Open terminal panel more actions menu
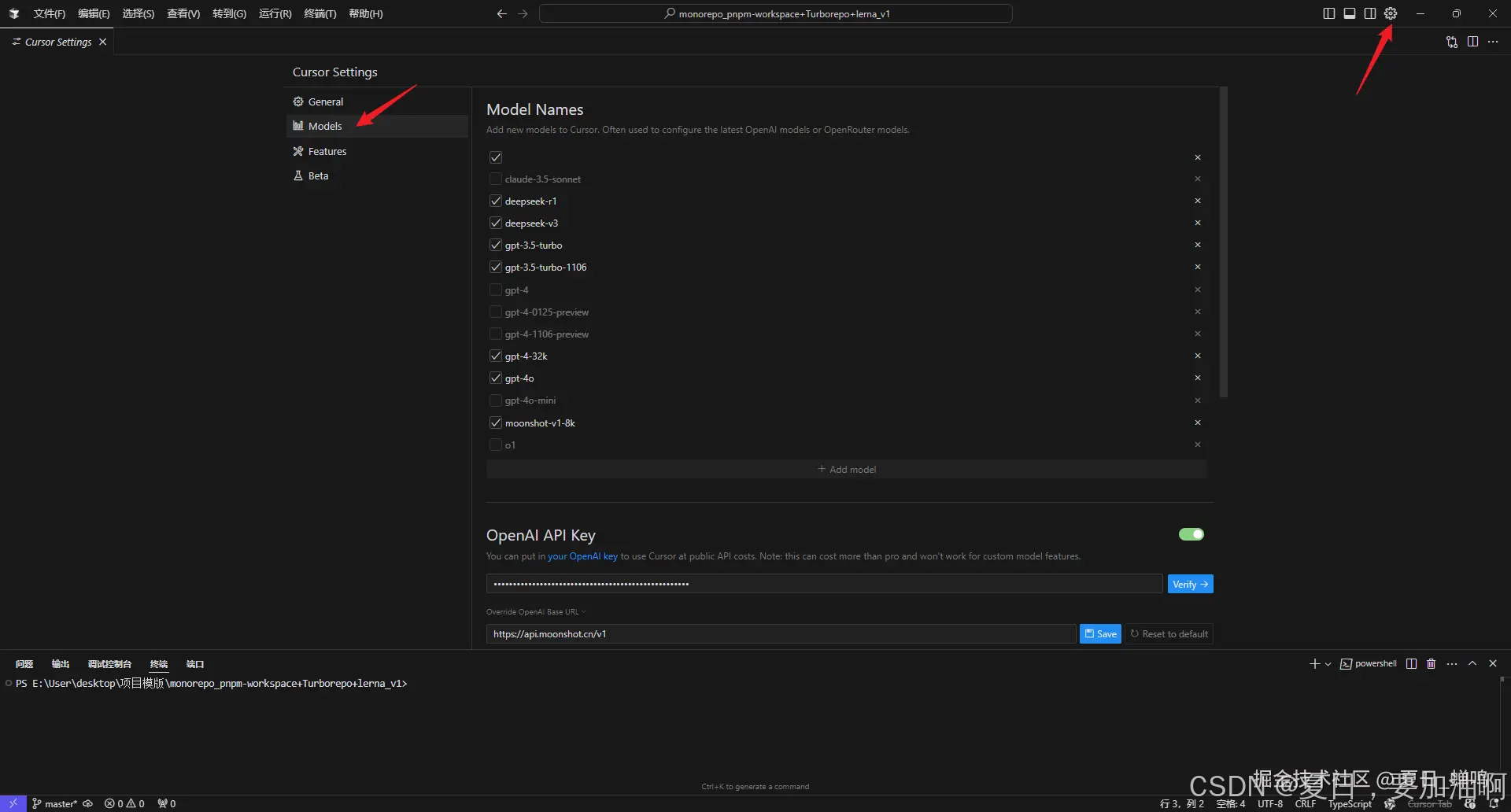This screenshot has width=1511, height=812. pos(1452,664)
